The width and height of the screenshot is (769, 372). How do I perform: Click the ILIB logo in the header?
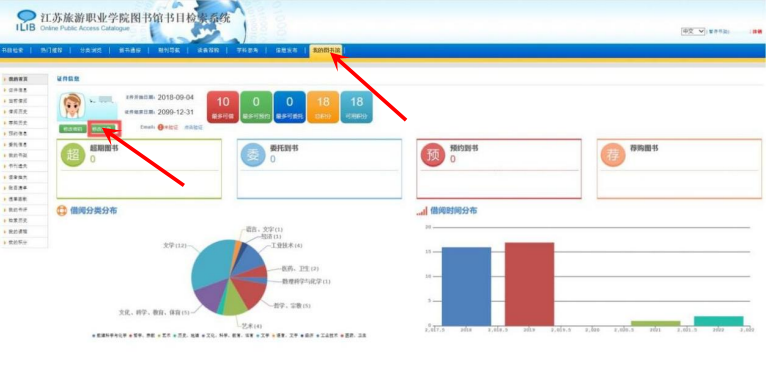tap(26, 21)
